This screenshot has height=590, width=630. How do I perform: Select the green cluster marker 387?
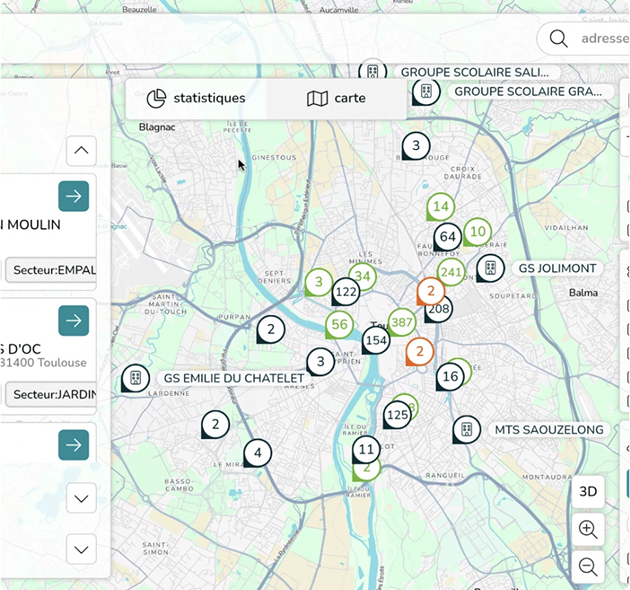(x=402, y=322)
